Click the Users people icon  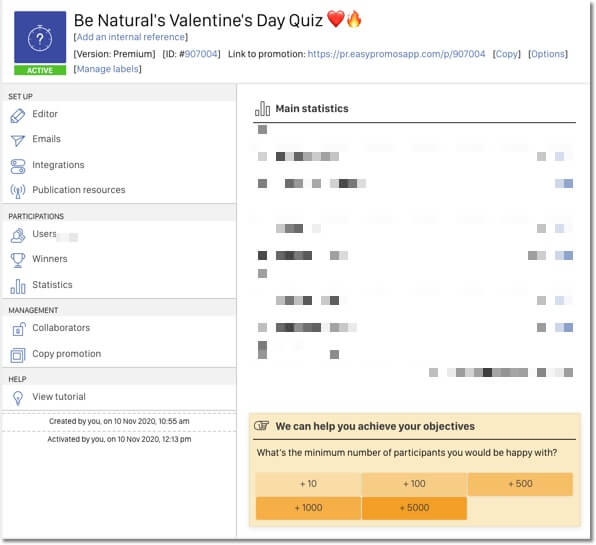(x=17, y=236)
